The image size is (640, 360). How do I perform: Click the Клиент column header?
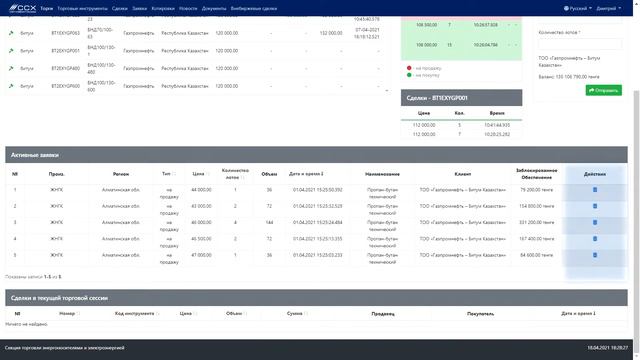click(x=462, y=174)
